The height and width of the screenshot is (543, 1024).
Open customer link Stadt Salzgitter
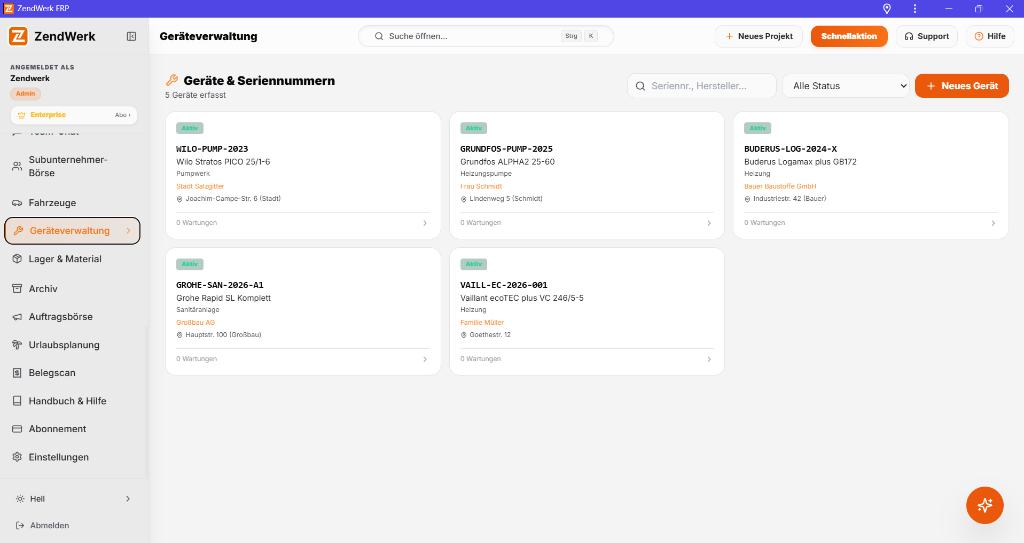pyautogui.click(x=200, y=187)
